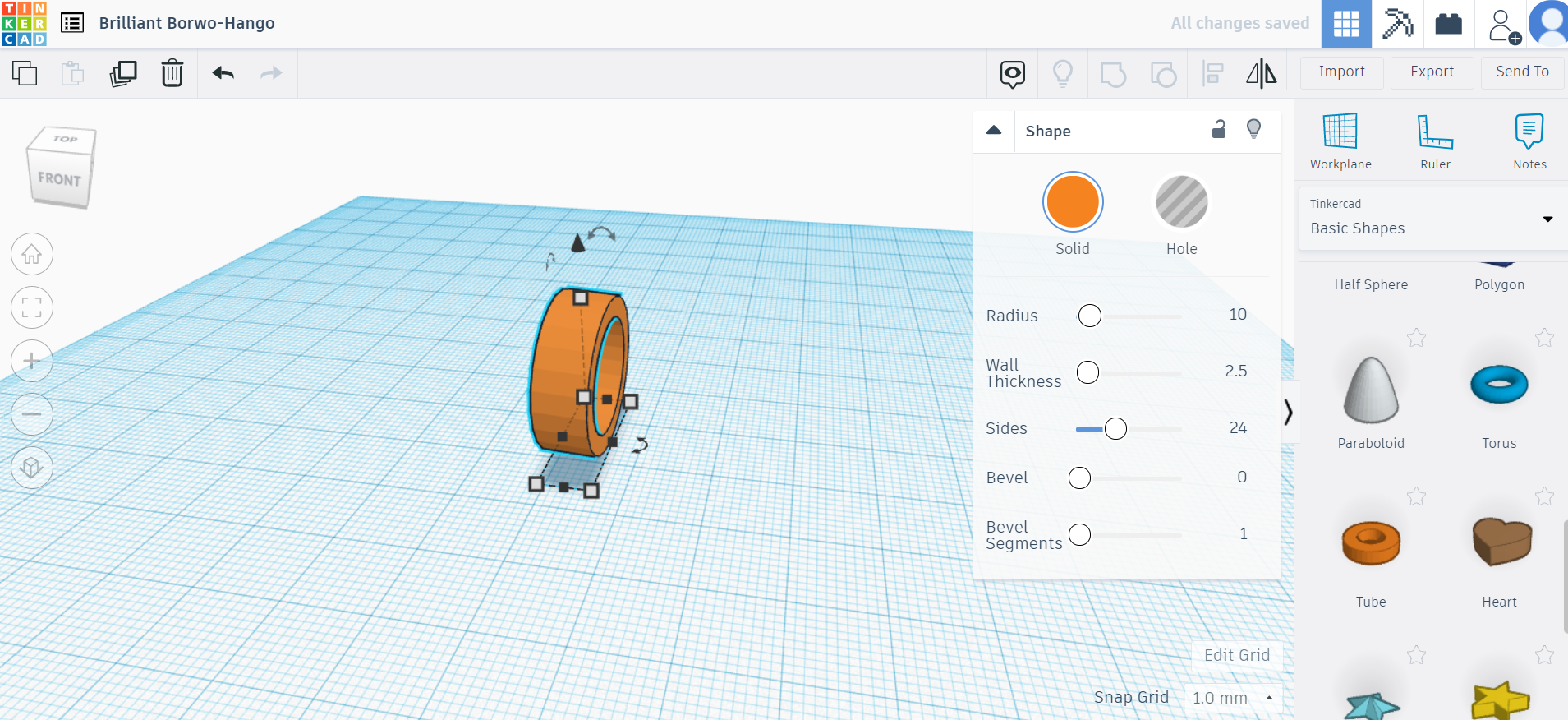
Task: Toggle the shape lock icon
Action: coord(1219,129)
